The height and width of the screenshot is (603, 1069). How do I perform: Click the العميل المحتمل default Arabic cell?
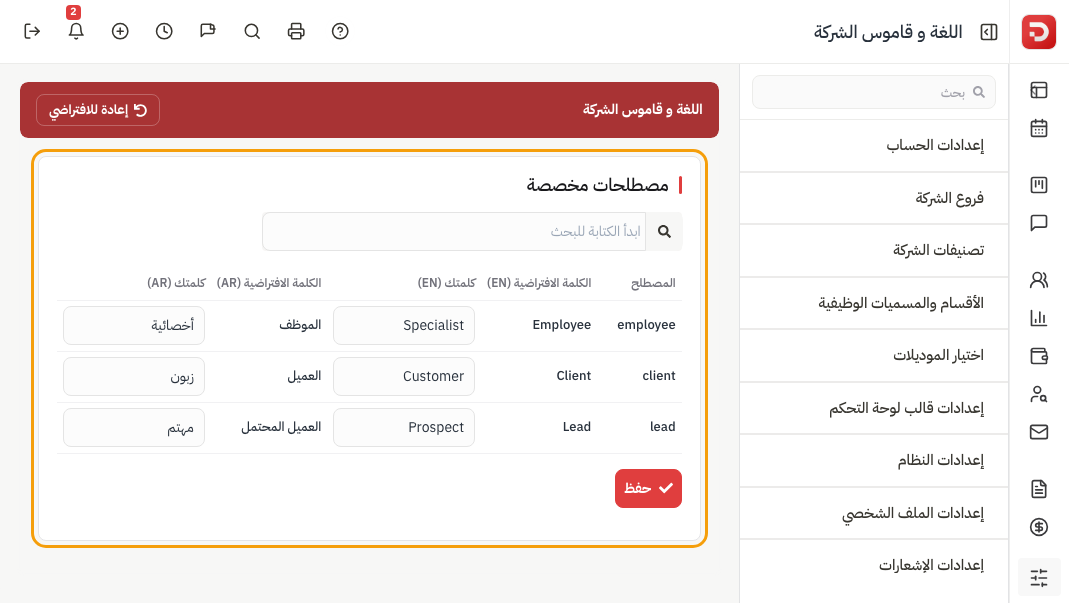click(281, 427)
